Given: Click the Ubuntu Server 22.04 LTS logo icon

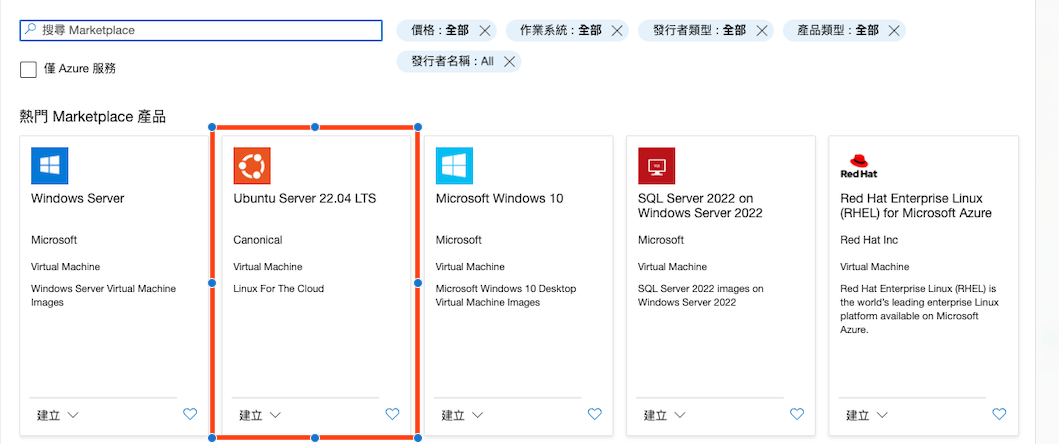Looking at the screenshot, I should (252, 166).
